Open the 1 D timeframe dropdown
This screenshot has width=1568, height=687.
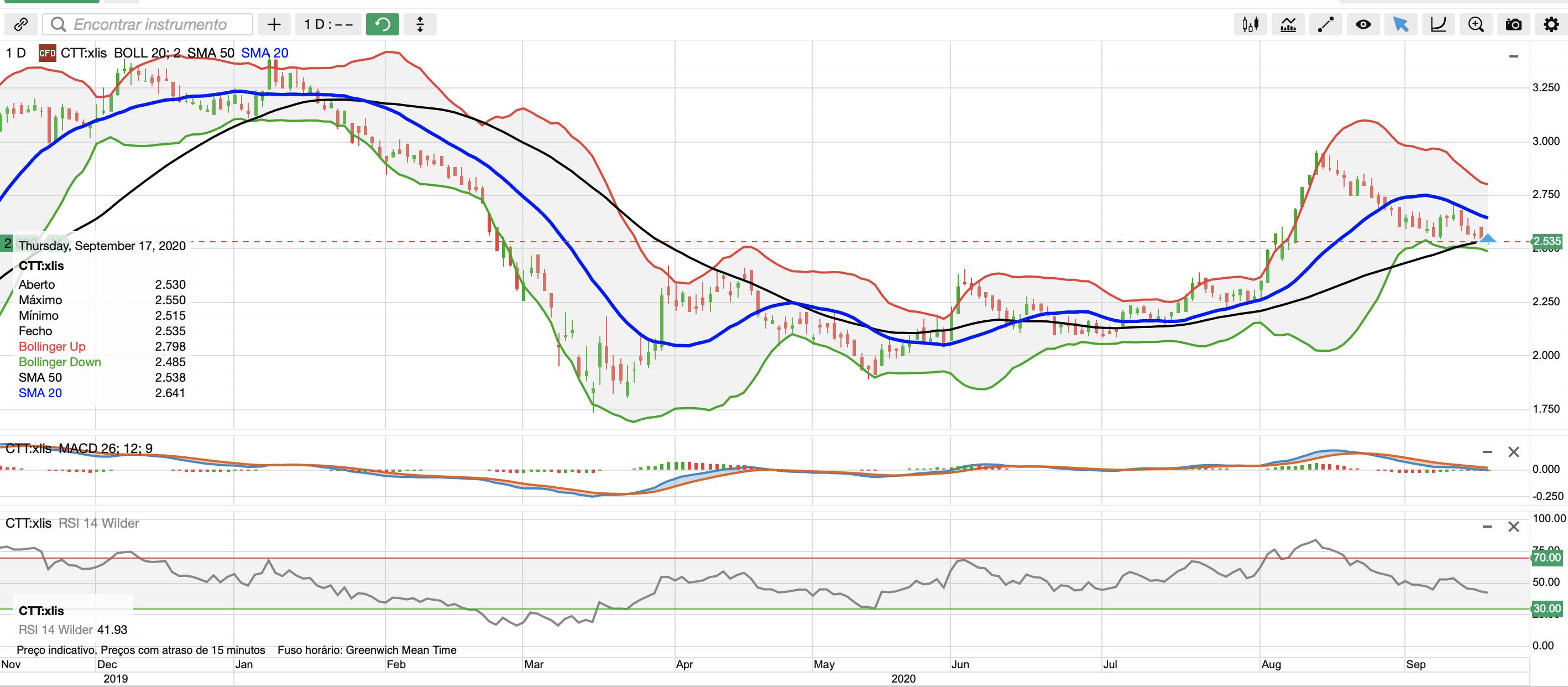tap(329, 24)
